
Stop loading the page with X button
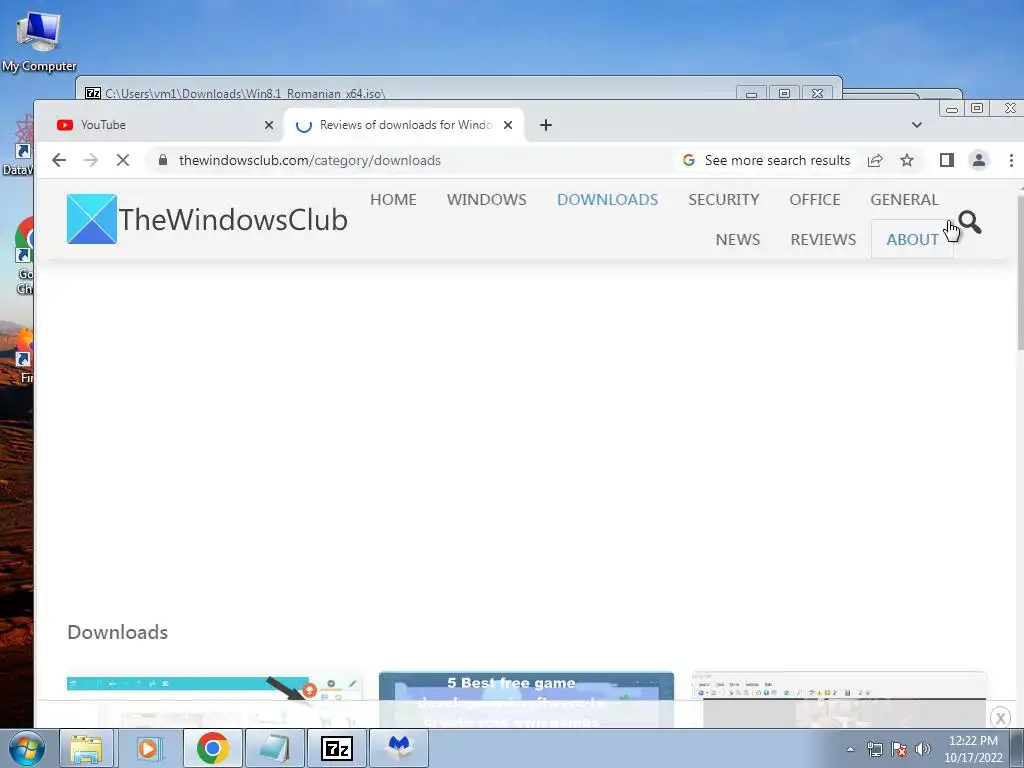coord(123,160)
